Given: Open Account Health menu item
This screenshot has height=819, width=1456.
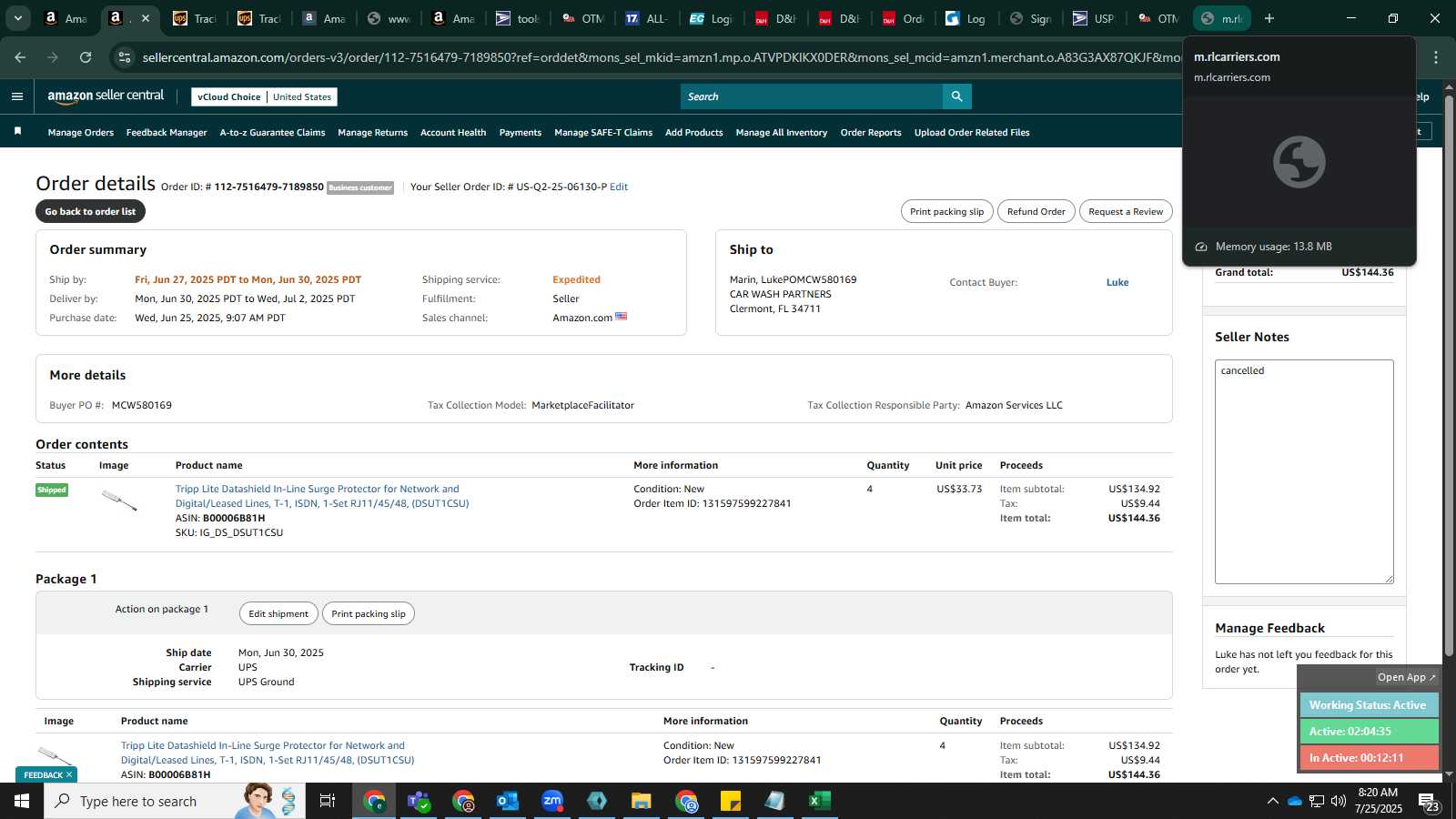Looking at the screenshot, I should coord(453,133).
